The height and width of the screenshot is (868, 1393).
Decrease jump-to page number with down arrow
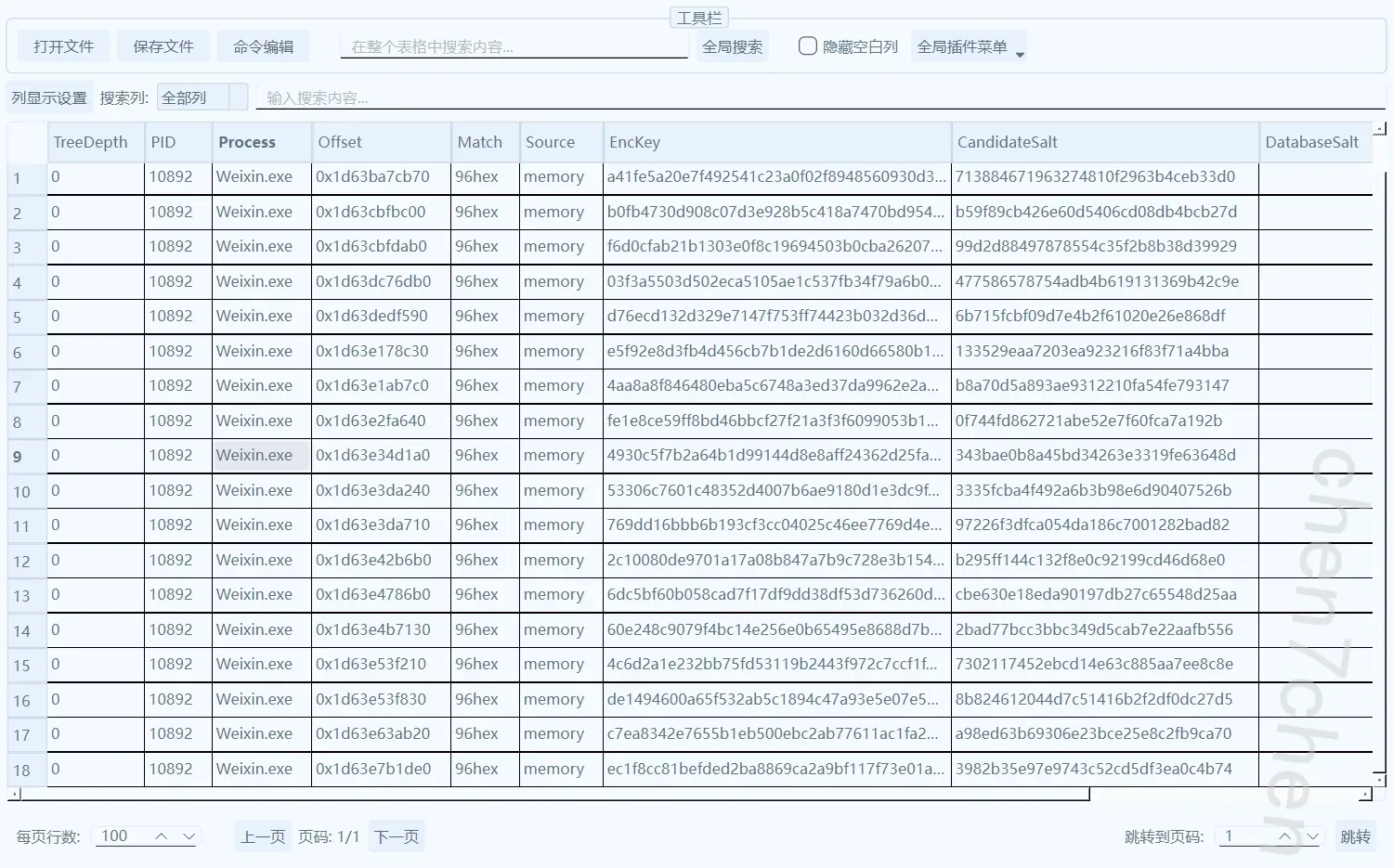tap(1312, 836)
